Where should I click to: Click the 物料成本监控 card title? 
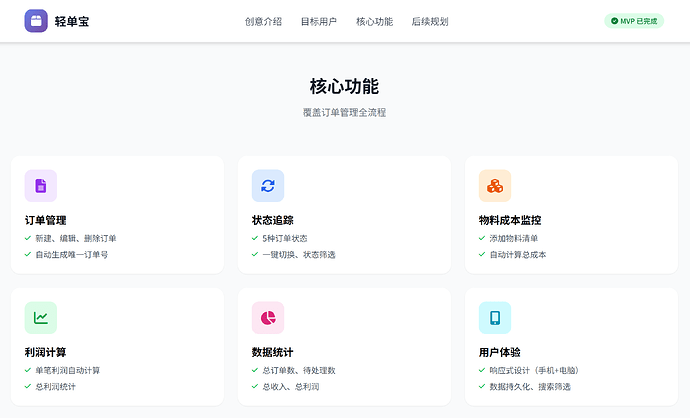click(x=510, y=220)
